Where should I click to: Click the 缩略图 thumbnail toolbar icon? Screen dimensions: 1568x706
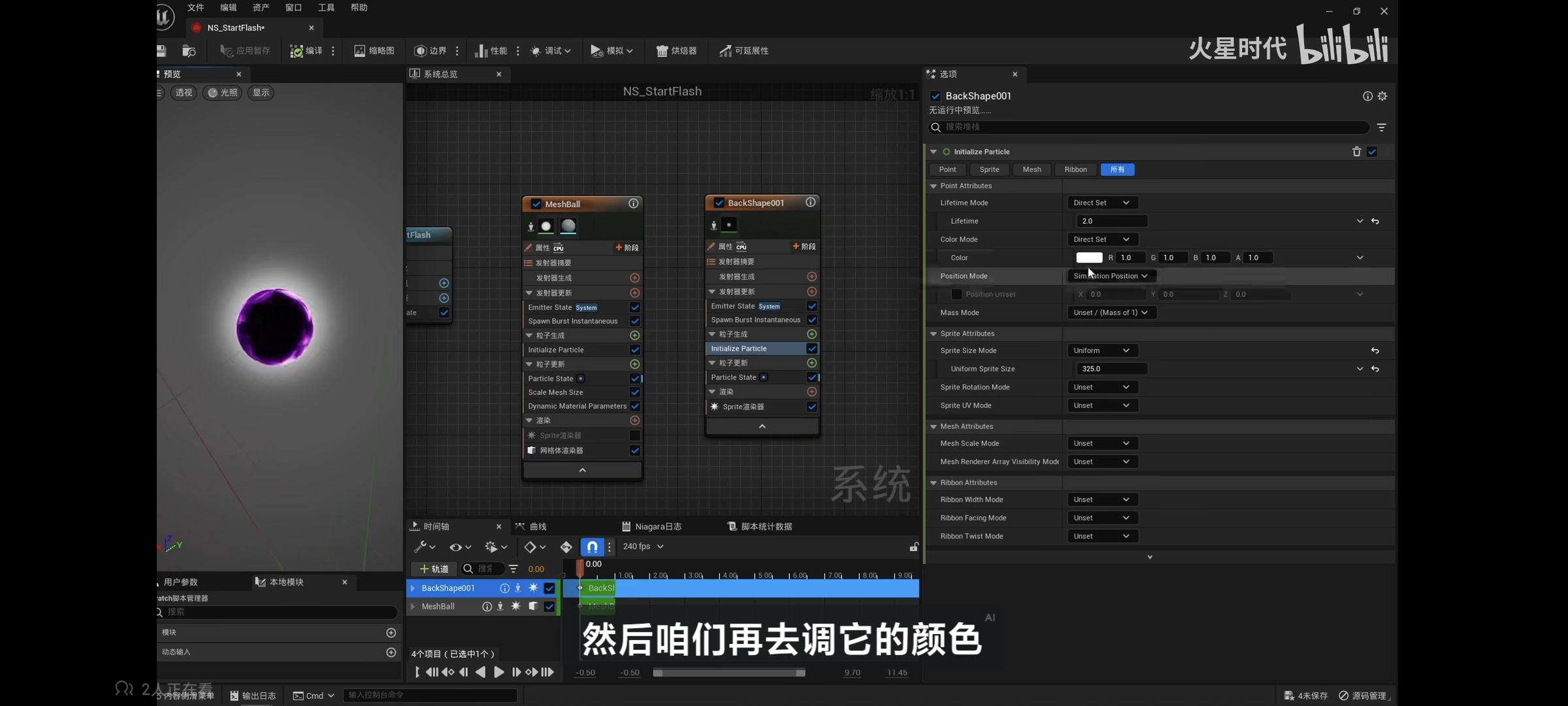point(359,51)
